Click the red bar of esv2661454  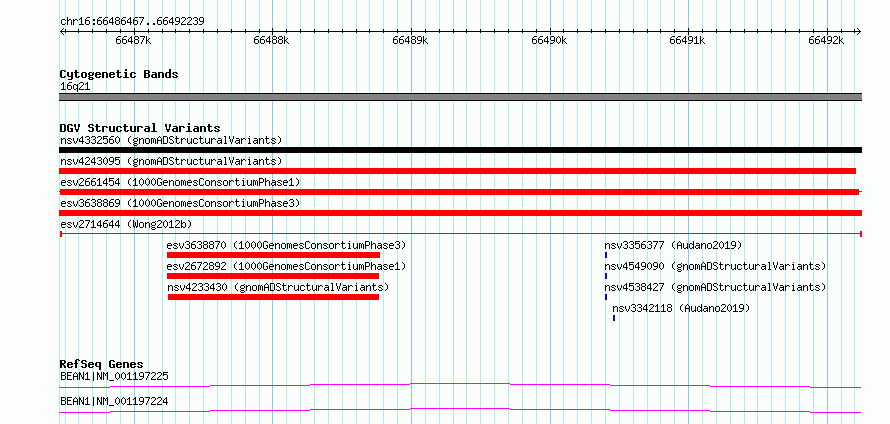click(459, 192)
